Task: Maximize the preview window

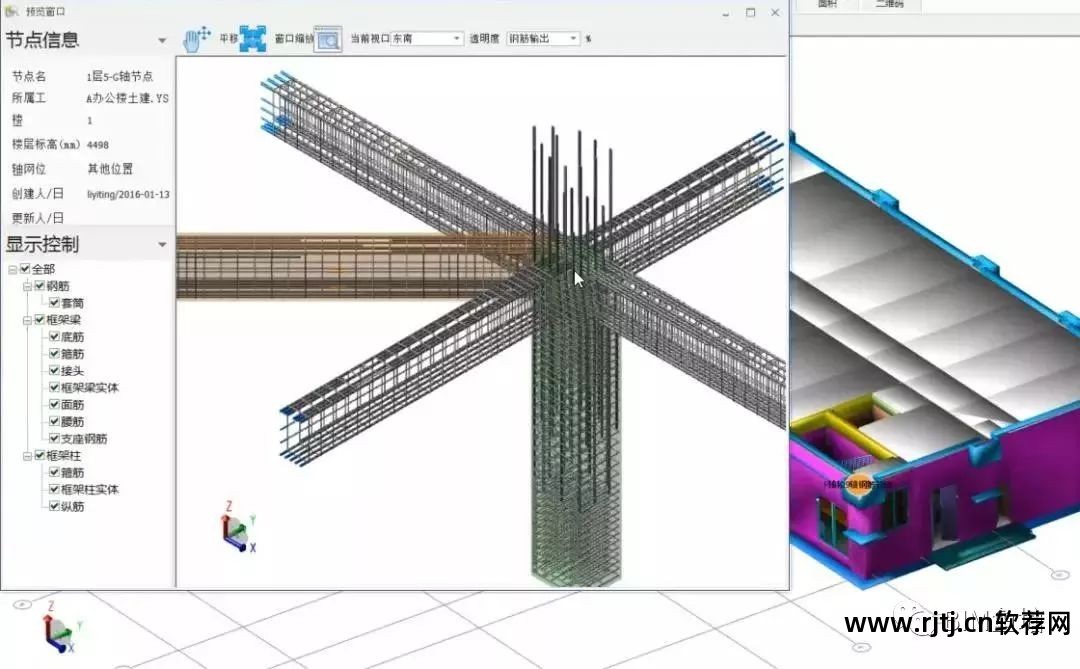Action: point(751,12)
